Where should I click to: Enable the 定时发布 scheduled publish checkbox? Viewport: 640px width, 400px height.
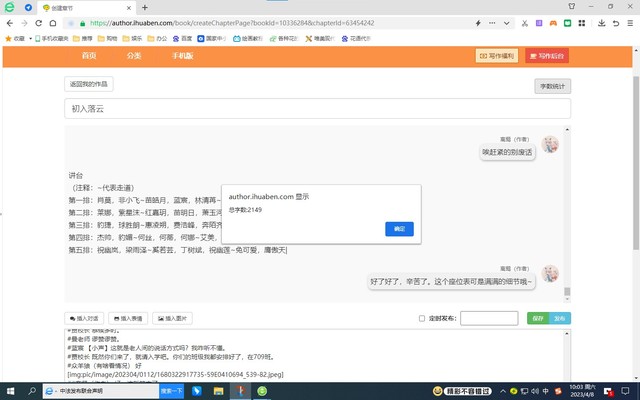pyautogui.click(x=422, y=319)
